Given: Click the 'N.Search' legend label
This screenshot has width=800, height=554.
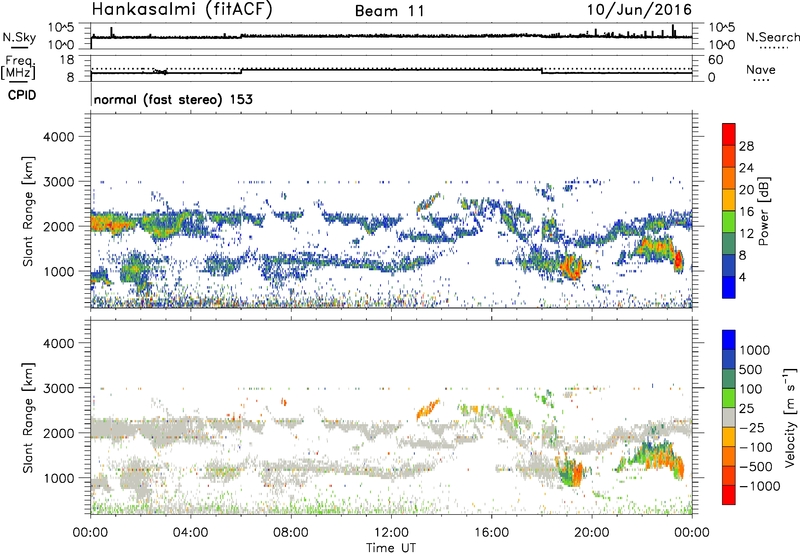Looking at the screenshot, I should (x=773, y=37).
